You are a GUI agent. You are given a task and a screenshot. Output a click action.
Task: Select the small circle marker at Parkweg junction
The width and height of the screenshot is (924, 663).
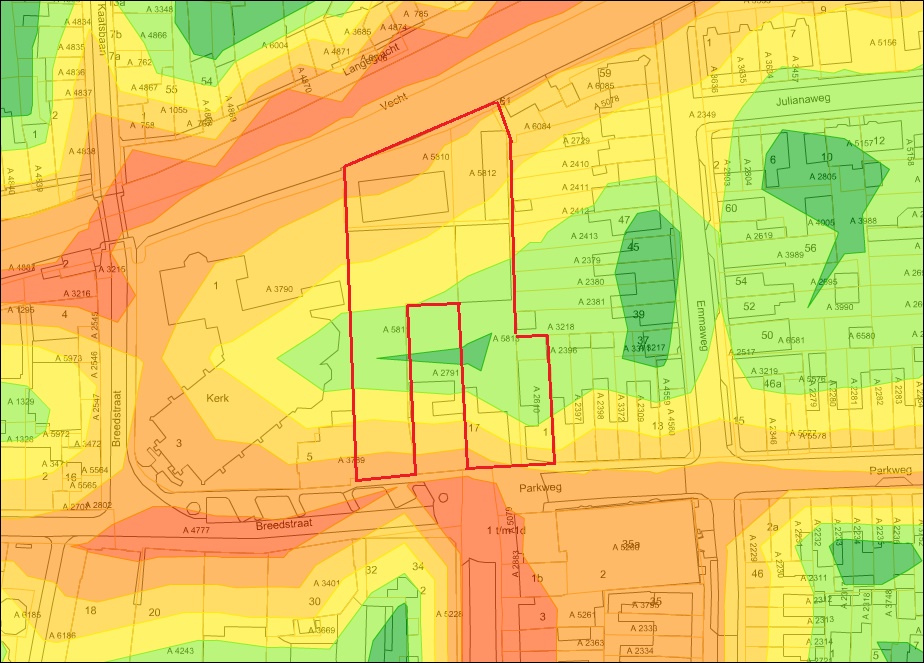443,497
